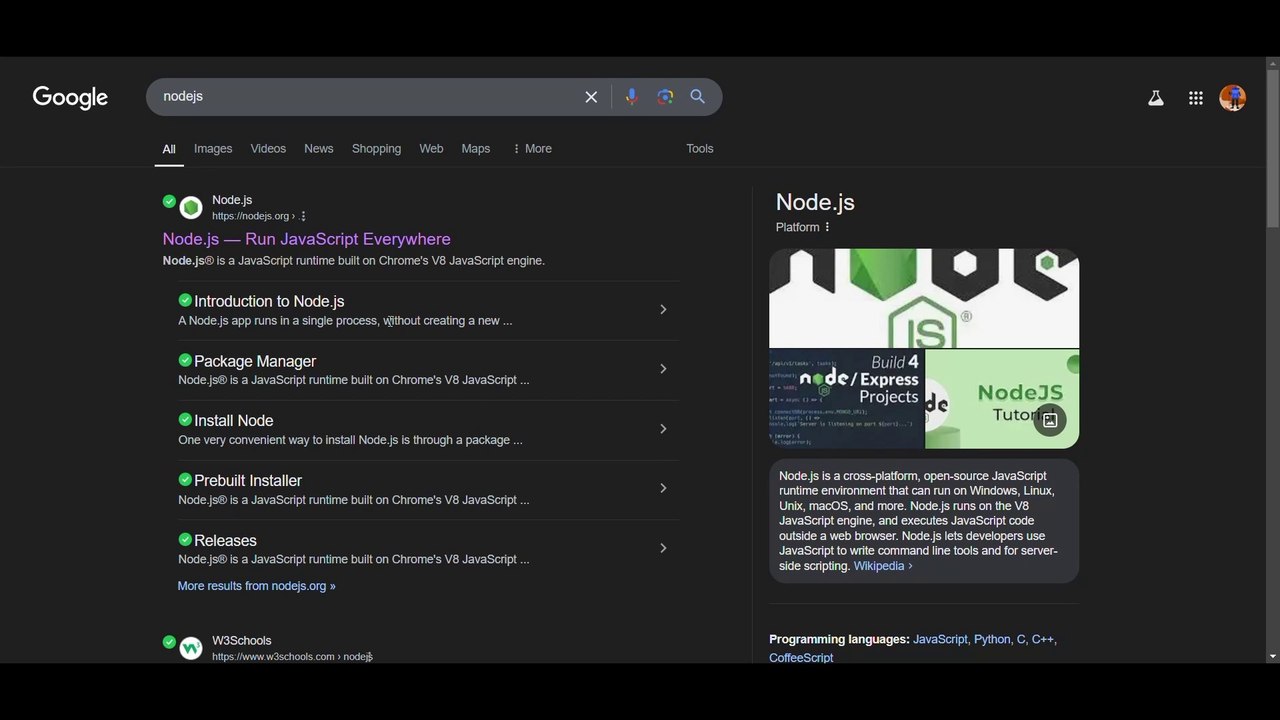Expand the Releases sitelink arrow
This screenshot has width=1280, height=720.
coord(663,548)
